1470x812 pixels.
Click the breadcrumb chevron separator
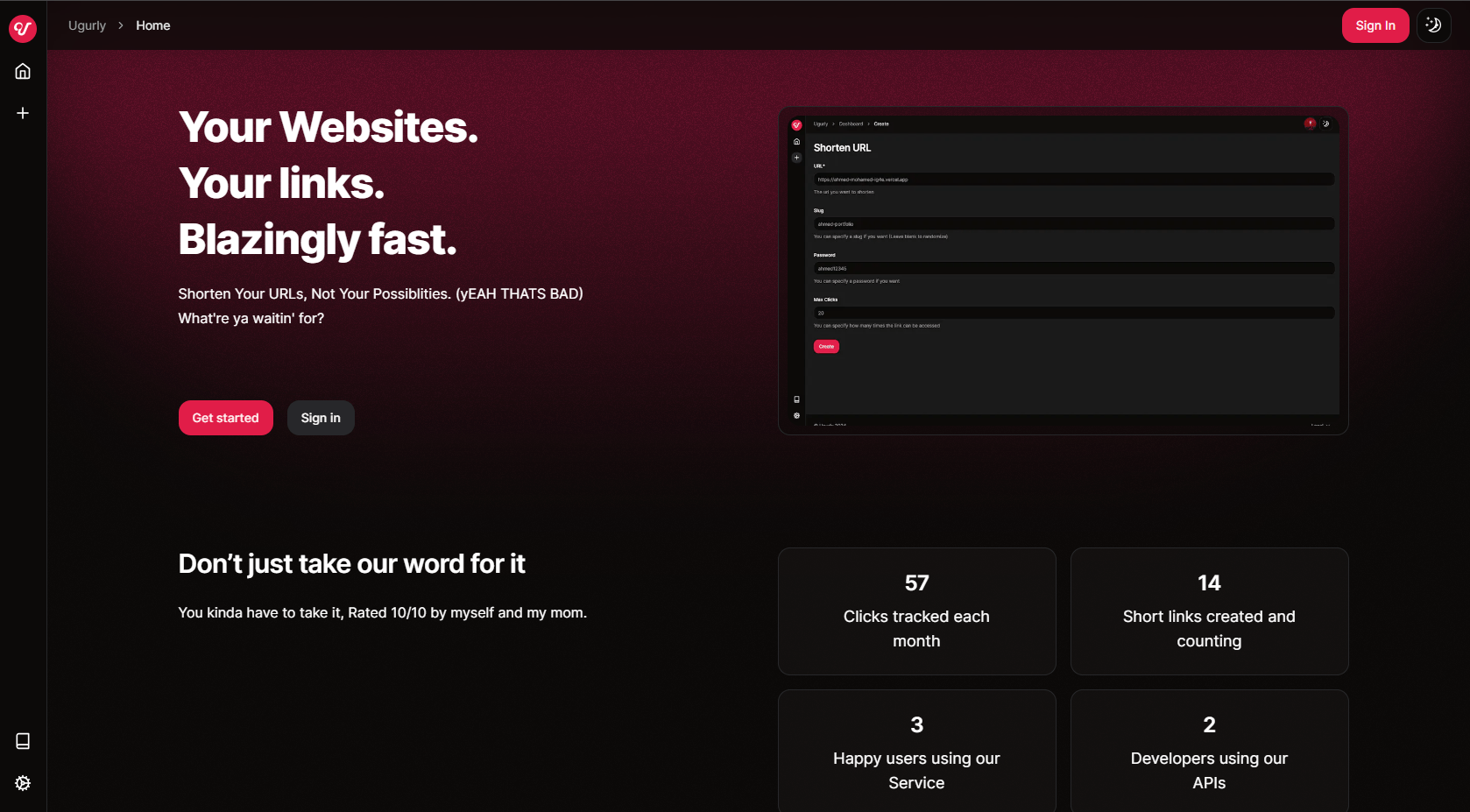coord(121,25)
